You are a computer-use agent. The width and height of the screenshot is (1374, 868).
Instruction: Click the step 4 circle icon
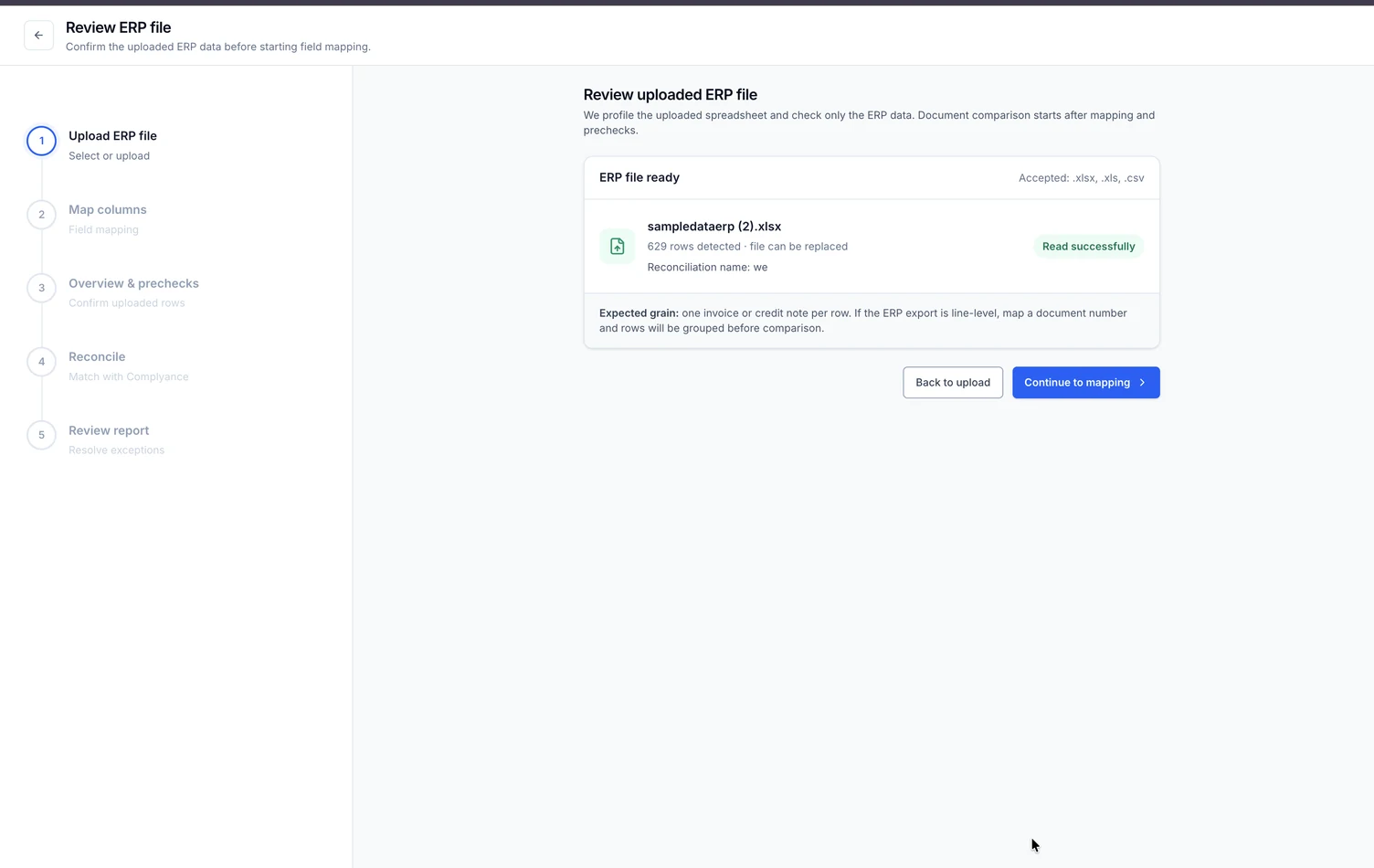click(x=41, y=362)
